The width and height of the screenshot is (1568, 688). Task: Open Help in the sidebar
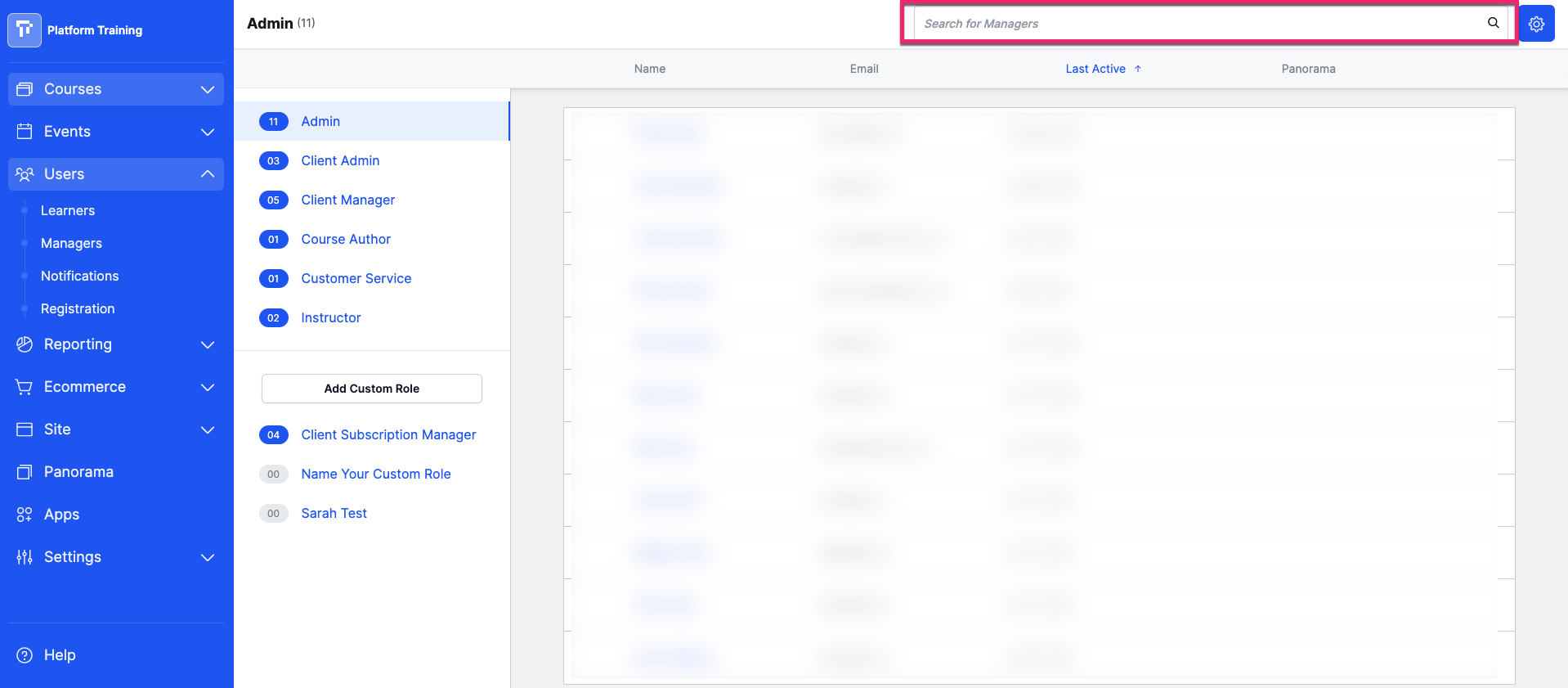[60, 655]
